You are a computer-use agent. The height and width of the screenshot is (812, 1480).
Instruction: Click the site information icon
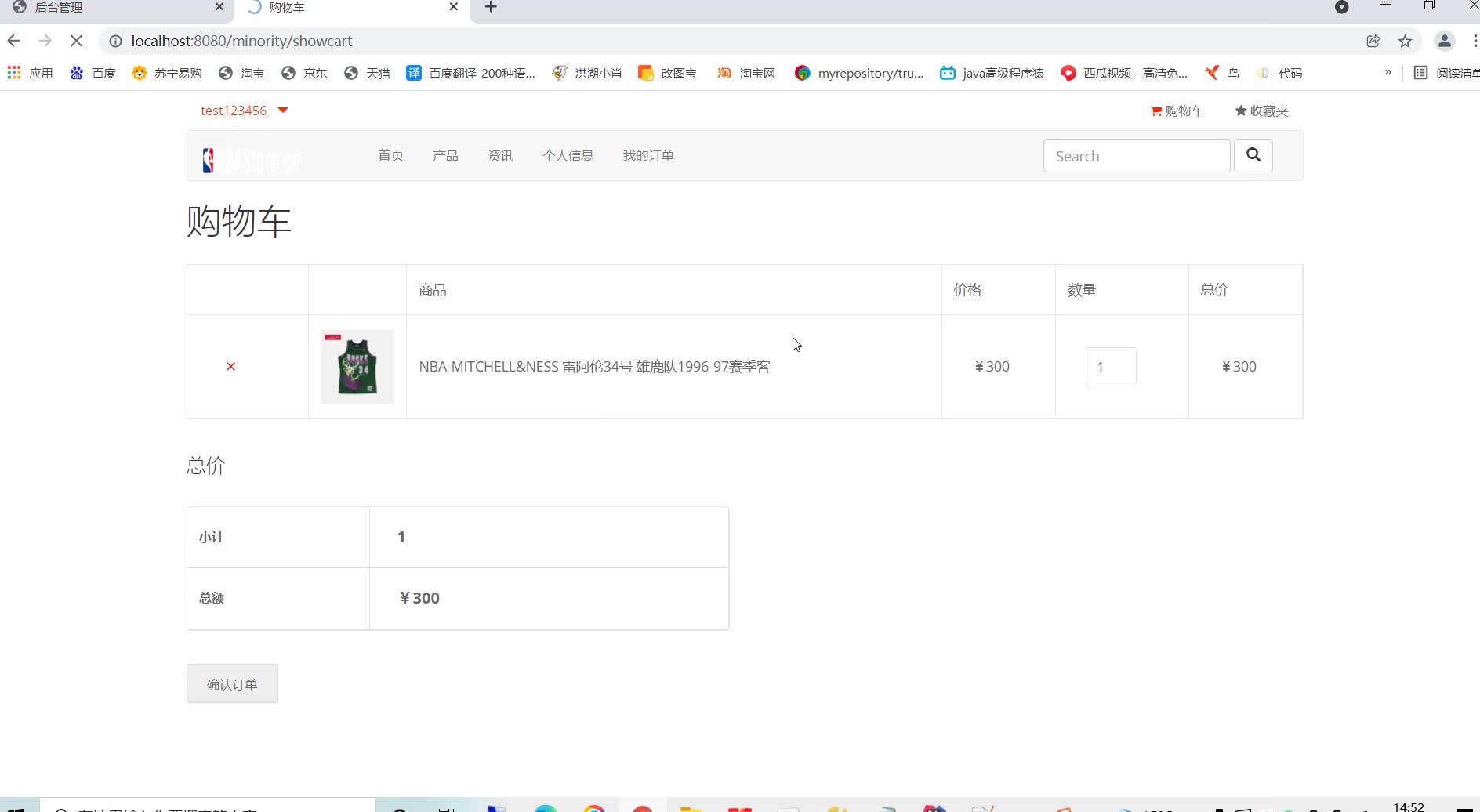(x=115, y=41)
